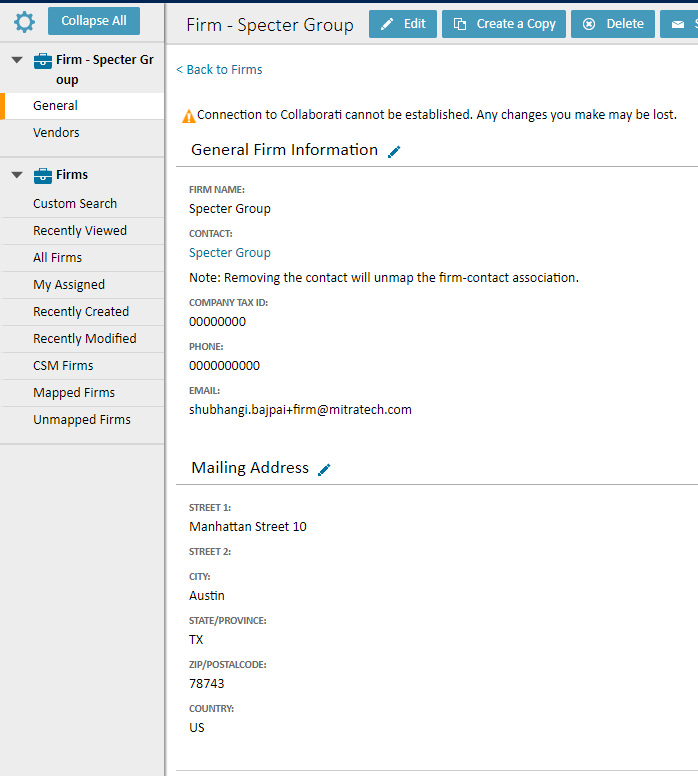
Task: Click the Manhattan Street 10 address text
Action: (248, 527)
